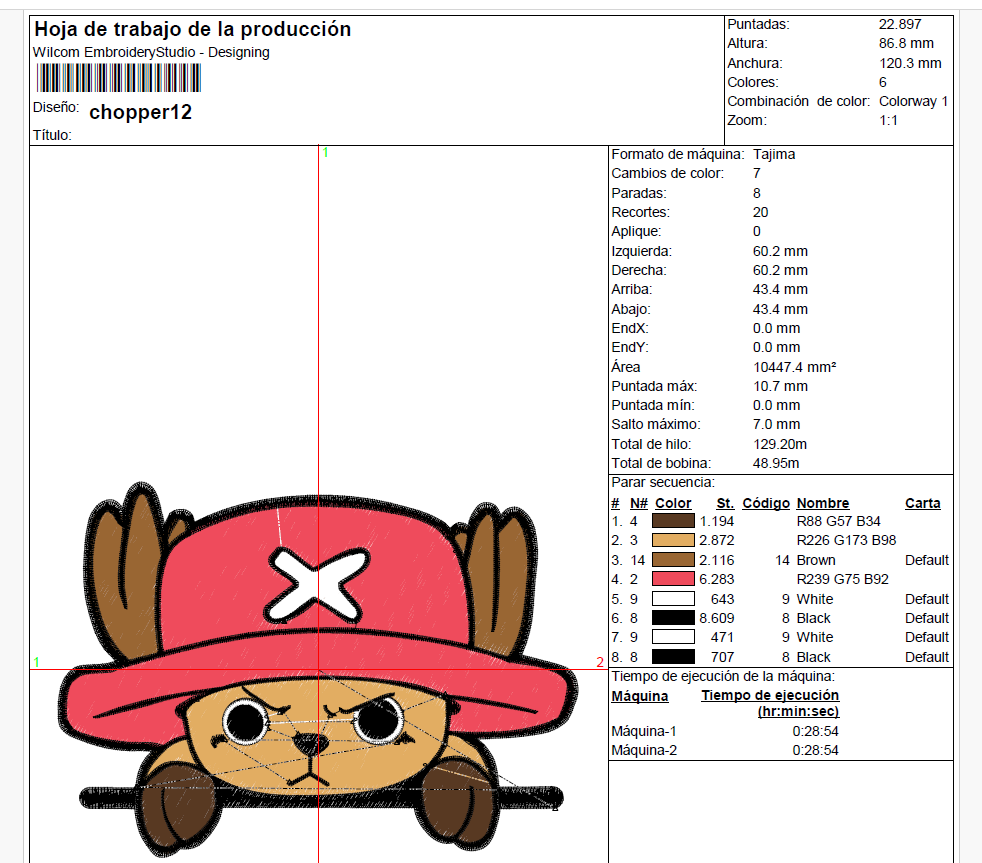The height and width of the screenshot is (863, 982).
Task: Click the Combinación de color value Colorway 1
Action: click(x=913, y=101)
